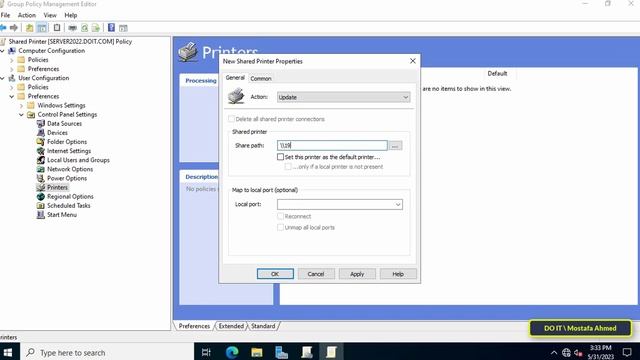Open the notification center icon

point(627,352)
